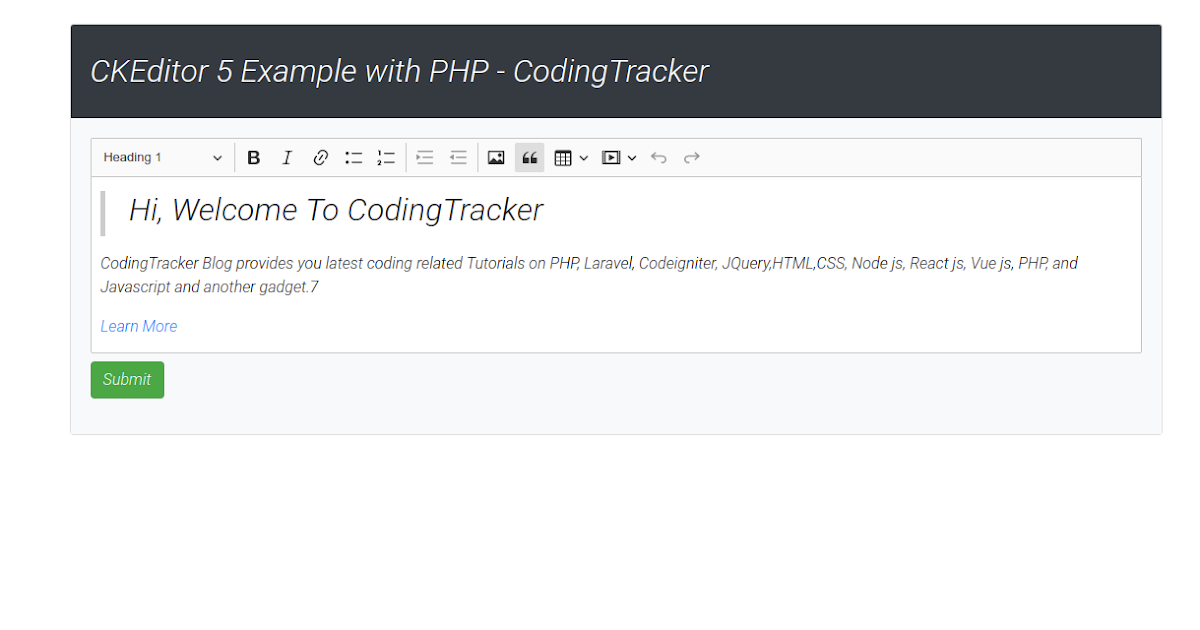Expand the media embed chevron
The width and height of the screenshot is (1200, 630).
(x=632, y=157)
